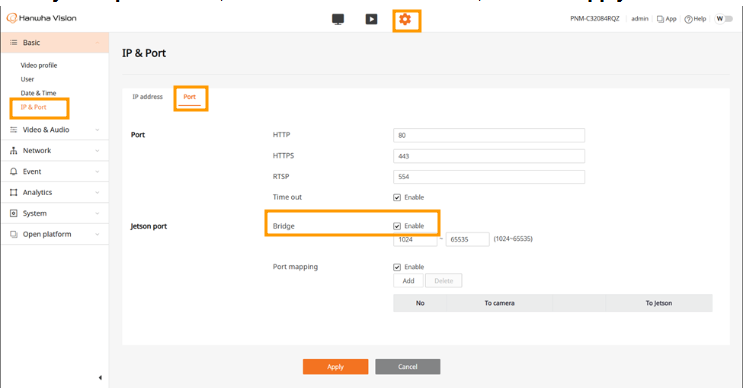The image size is (743, 388).
Task: Click the Open platform menu icon
Action: (x=14, y=234)
